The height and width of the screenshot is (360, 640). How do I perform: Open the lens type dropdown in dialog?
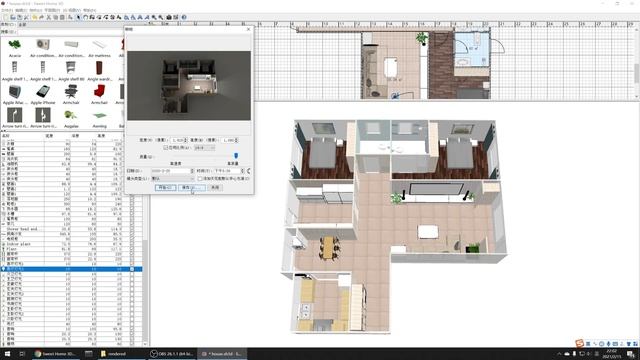tap(173, 179)
